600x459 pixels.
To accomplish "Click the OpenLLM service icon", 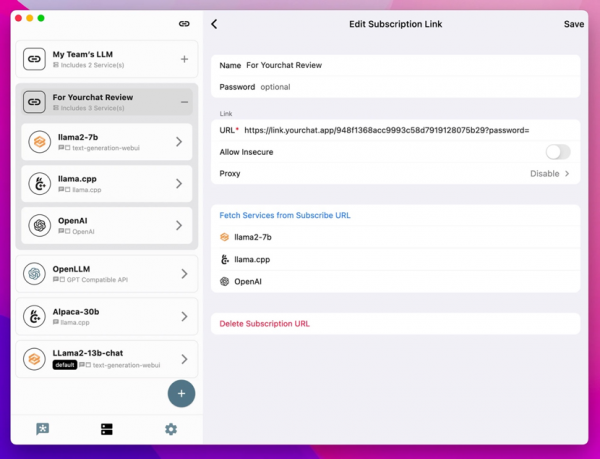I will [x=35, y=273].
